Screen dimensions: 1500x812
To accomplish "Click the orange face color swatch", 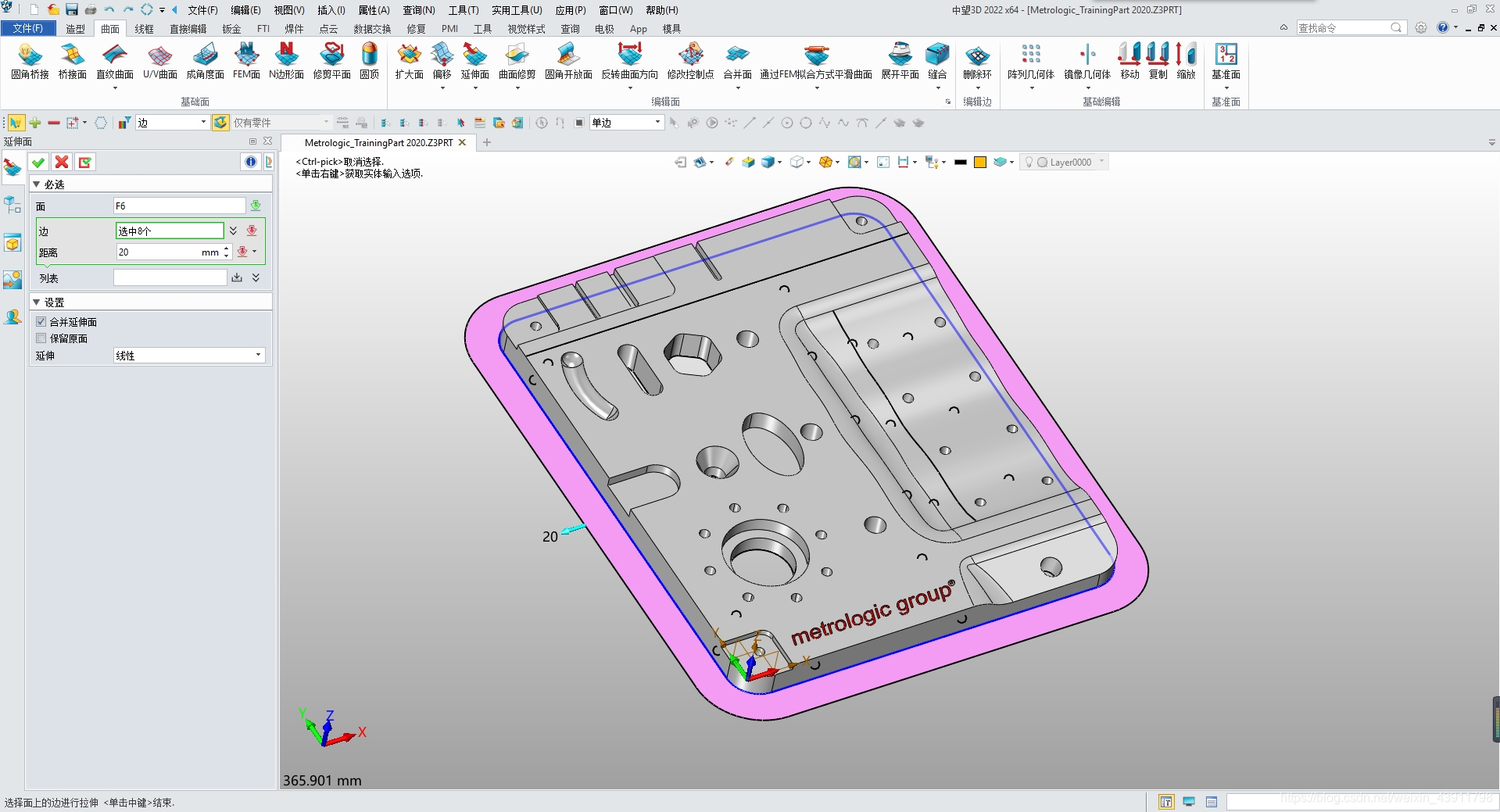I will click(x=980, y=163).
